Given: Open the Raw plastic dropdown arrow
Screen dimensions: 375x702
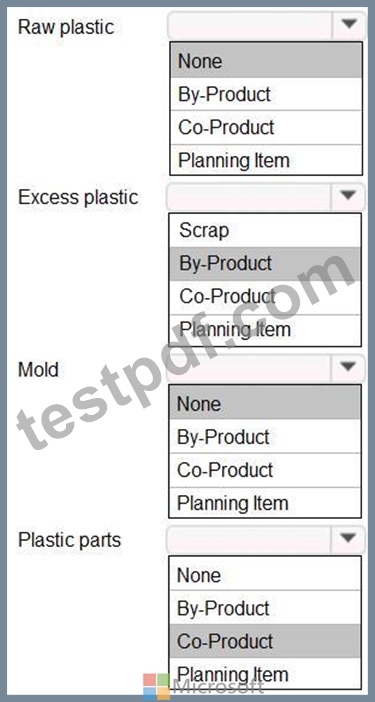Looking at the screenshot, I should [x=348, y=25].
